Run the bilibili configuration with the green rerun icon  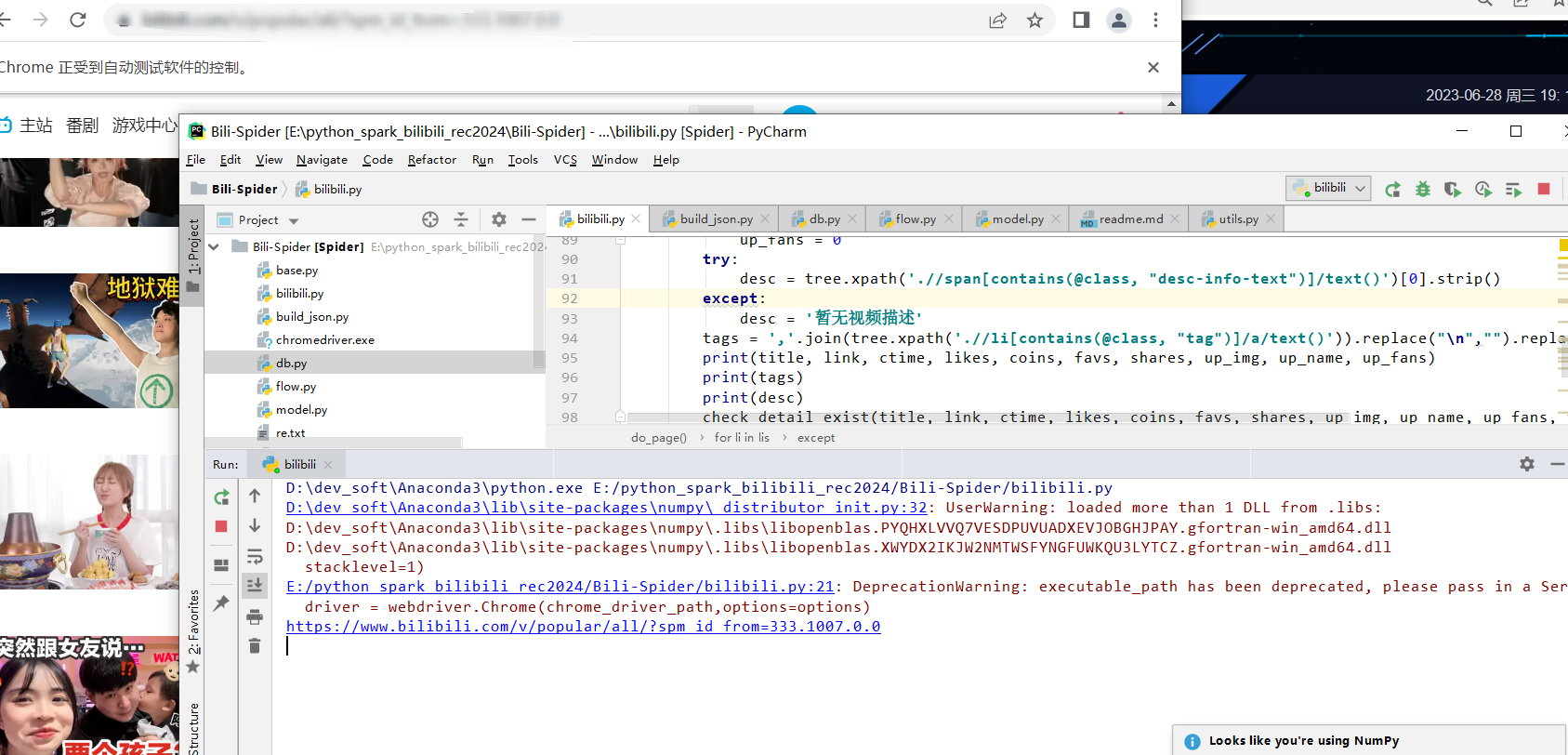pos(1392,190)
